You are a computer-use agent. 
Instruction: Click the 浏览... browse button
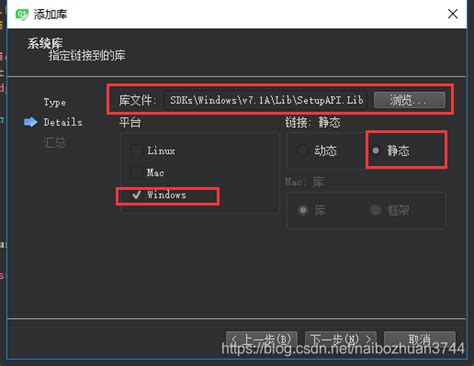click(x=410, y=100)
